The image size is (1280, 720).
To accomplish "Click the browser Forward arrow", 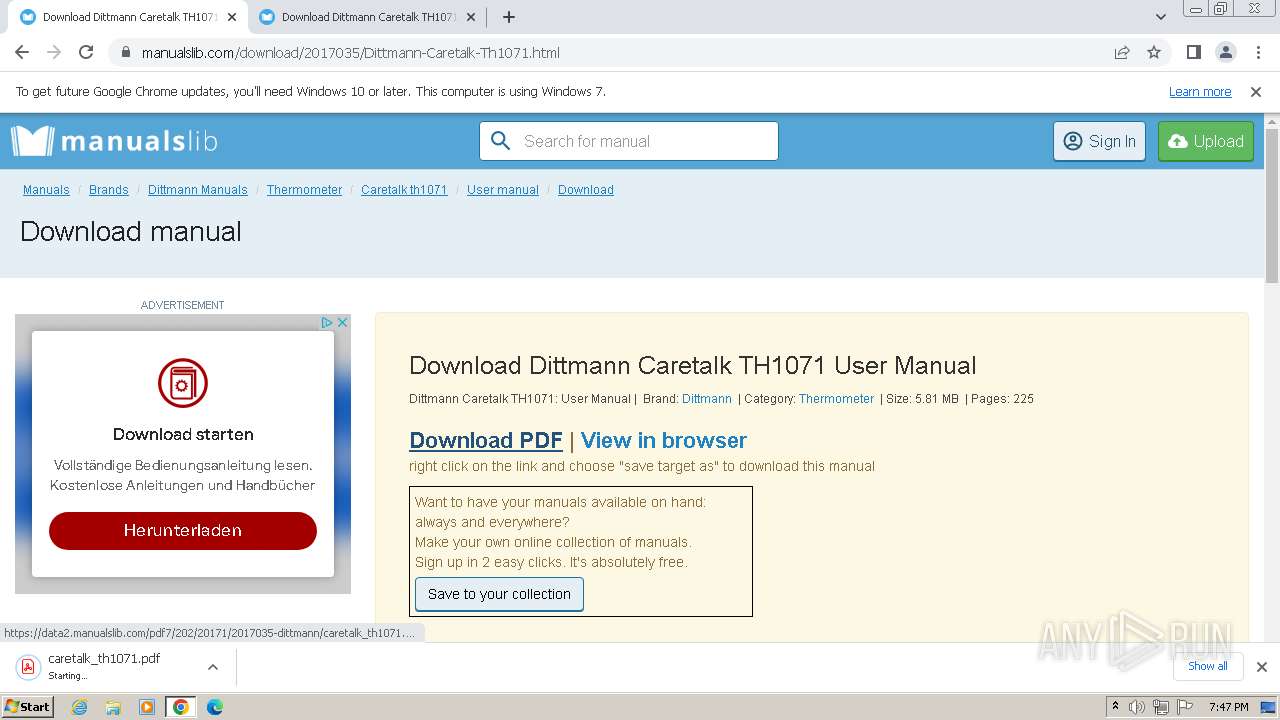I will click(54, 52).
